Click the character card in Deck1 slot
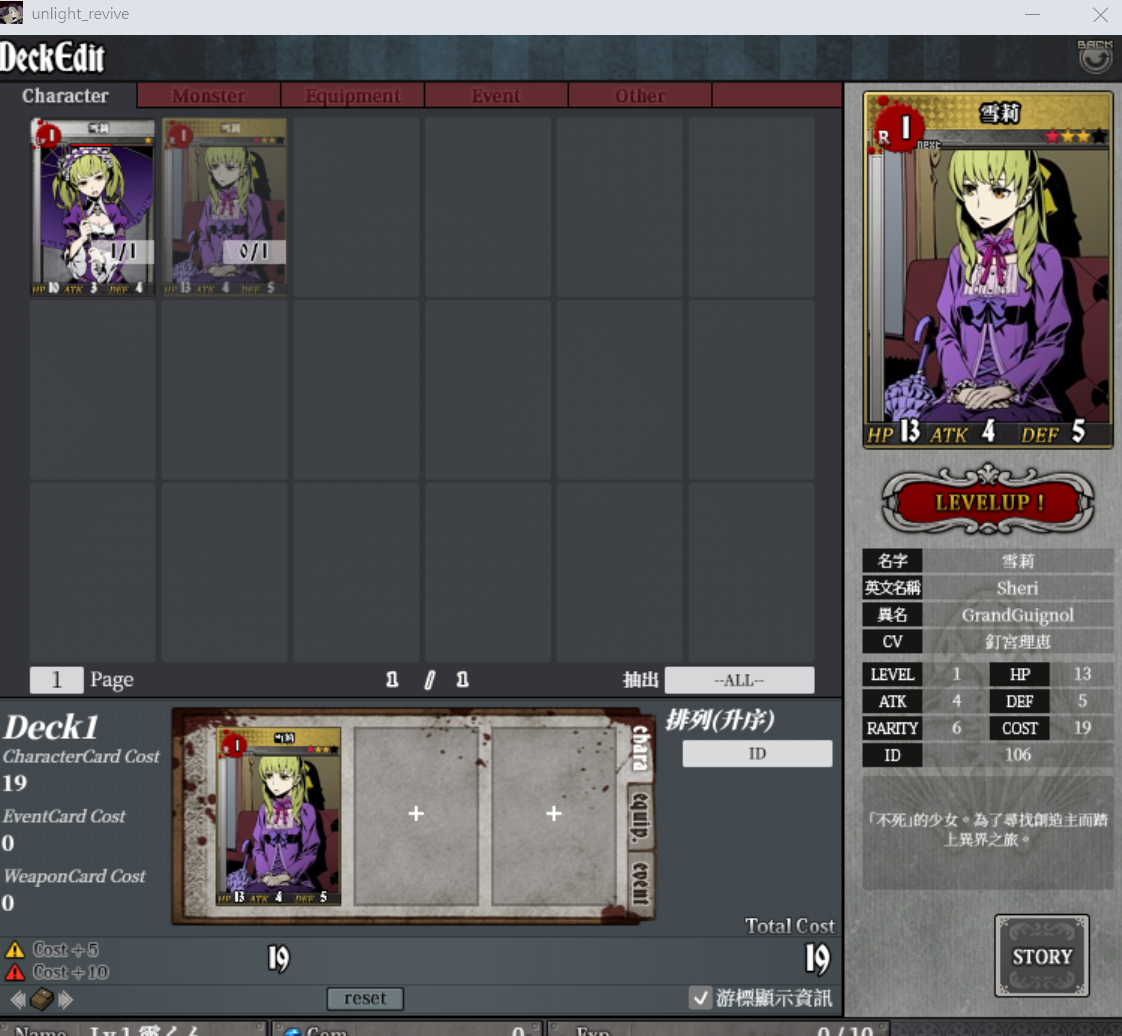This screenshot has width=1122, height=1036. pyautogui.click(x=278, y=816)
